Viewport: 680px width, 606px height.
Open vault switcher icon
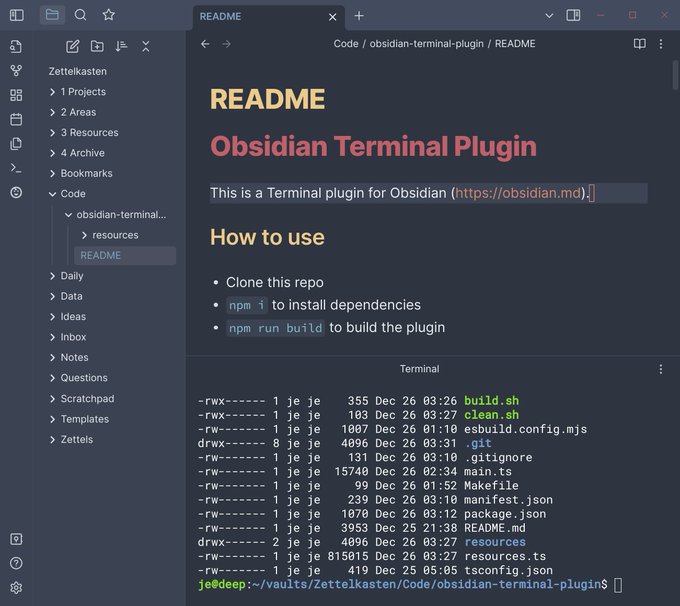(x=16, y=539)
